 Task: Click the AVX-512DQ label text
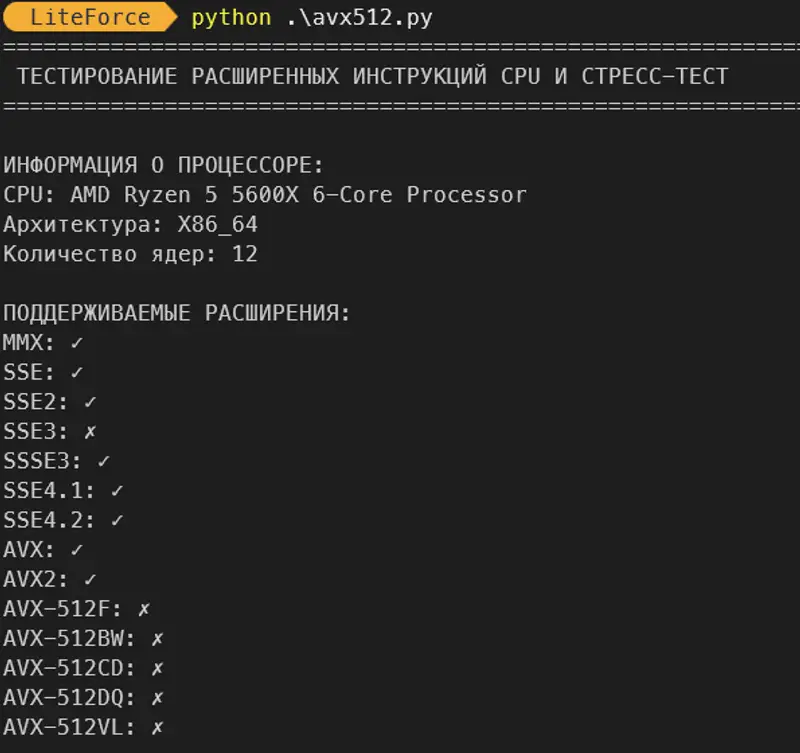(x=68, y=698)
